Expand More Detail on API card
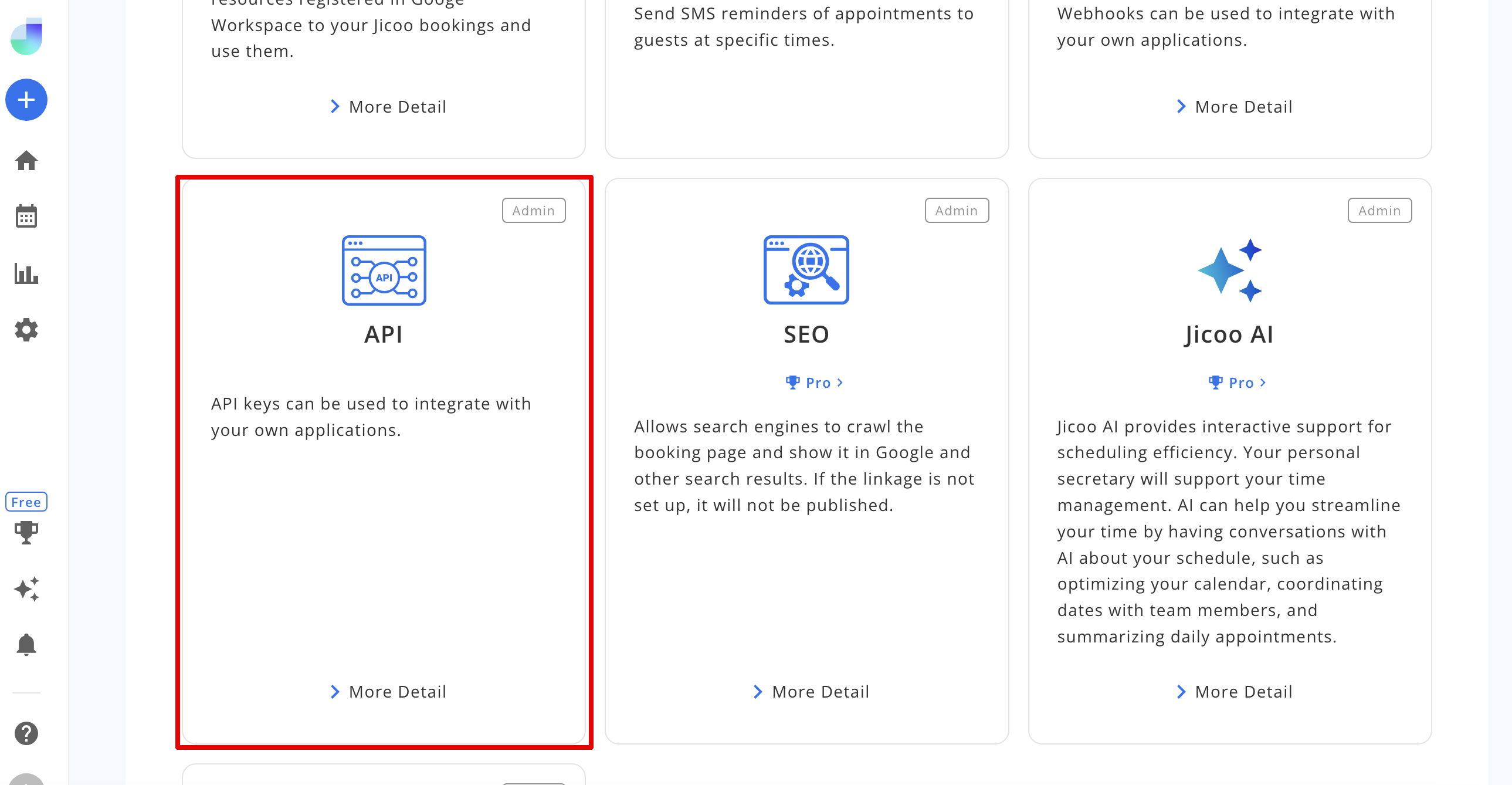This screenshot has width=1512, height=785. click(x=388, y=692)
